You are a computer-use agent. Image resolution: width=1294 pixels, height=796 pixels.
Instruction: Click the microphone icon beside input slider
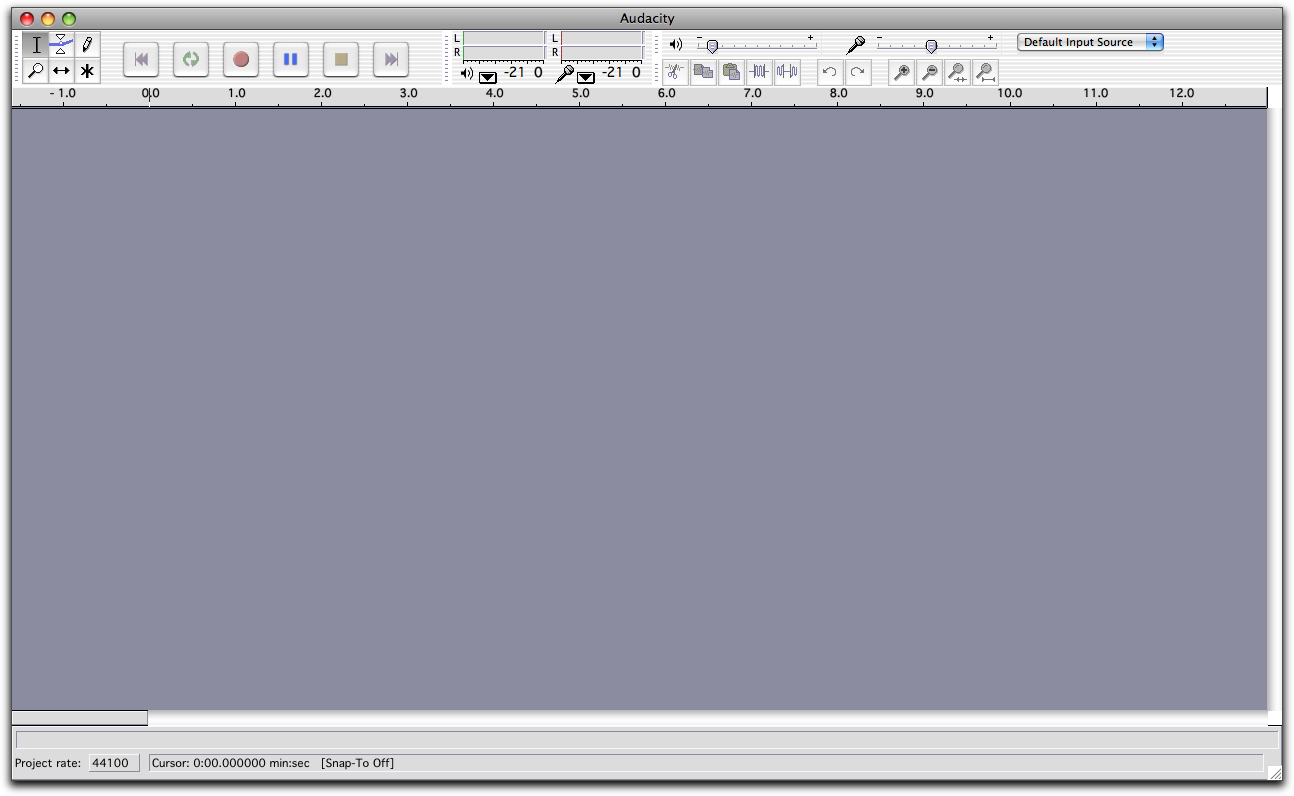(x=855, y=45)
